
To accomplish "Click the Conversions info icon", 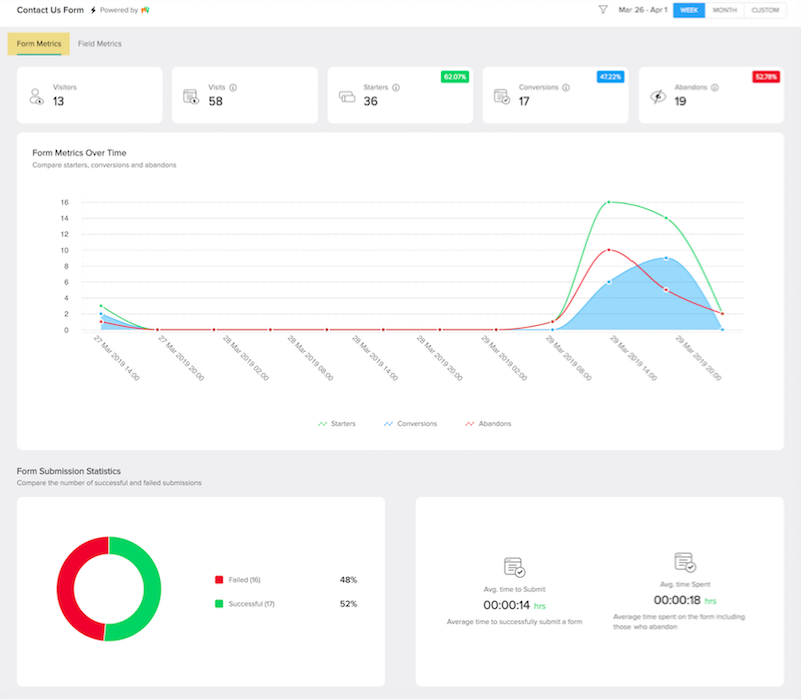I will (x=566, y=87).
